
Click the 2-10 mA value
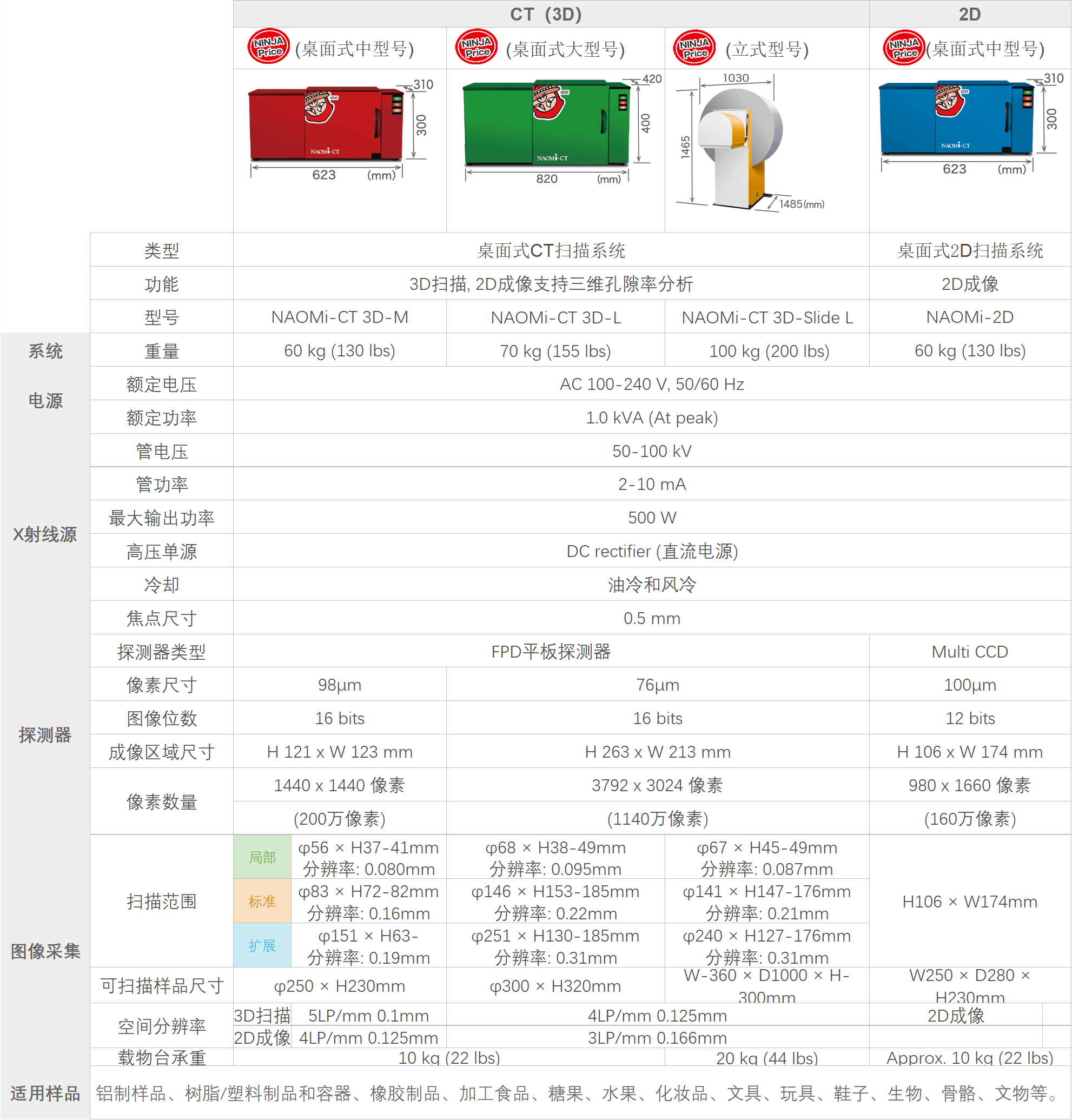click(x=652, y=485)
